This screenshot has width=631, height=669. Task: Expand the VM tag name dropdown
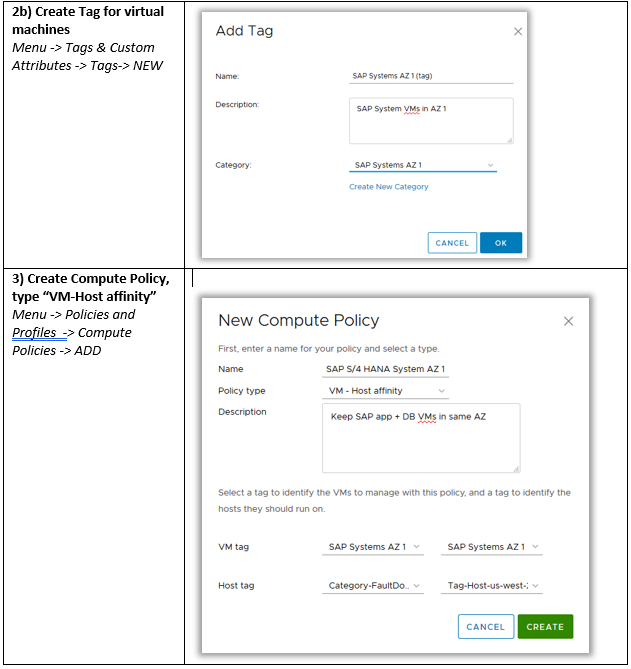point(493,547)
